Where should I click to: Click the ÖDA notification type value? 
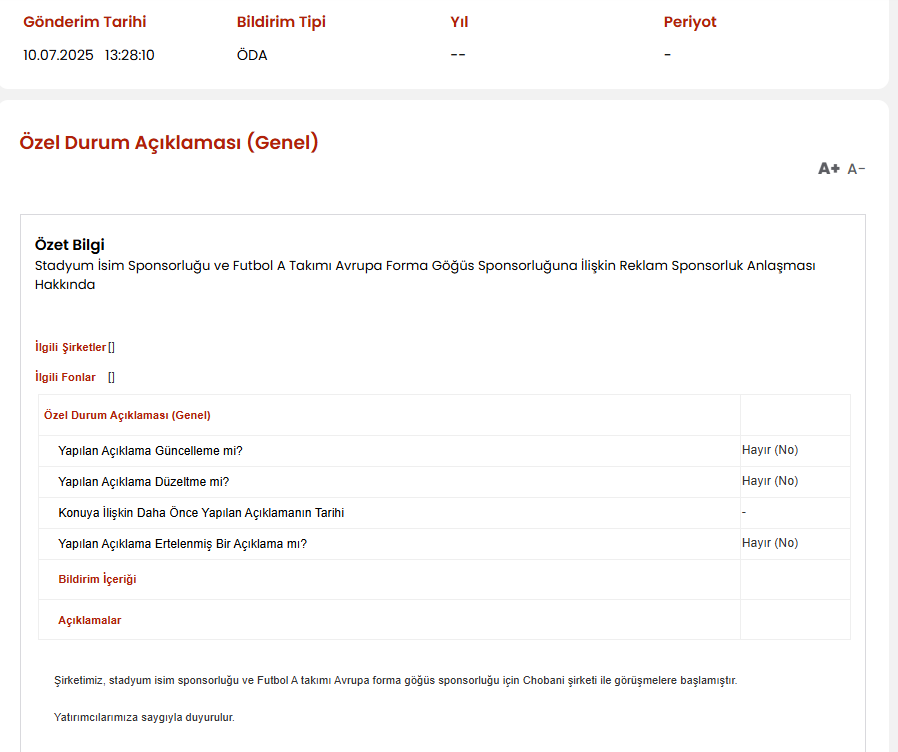(x=252, y=55)
